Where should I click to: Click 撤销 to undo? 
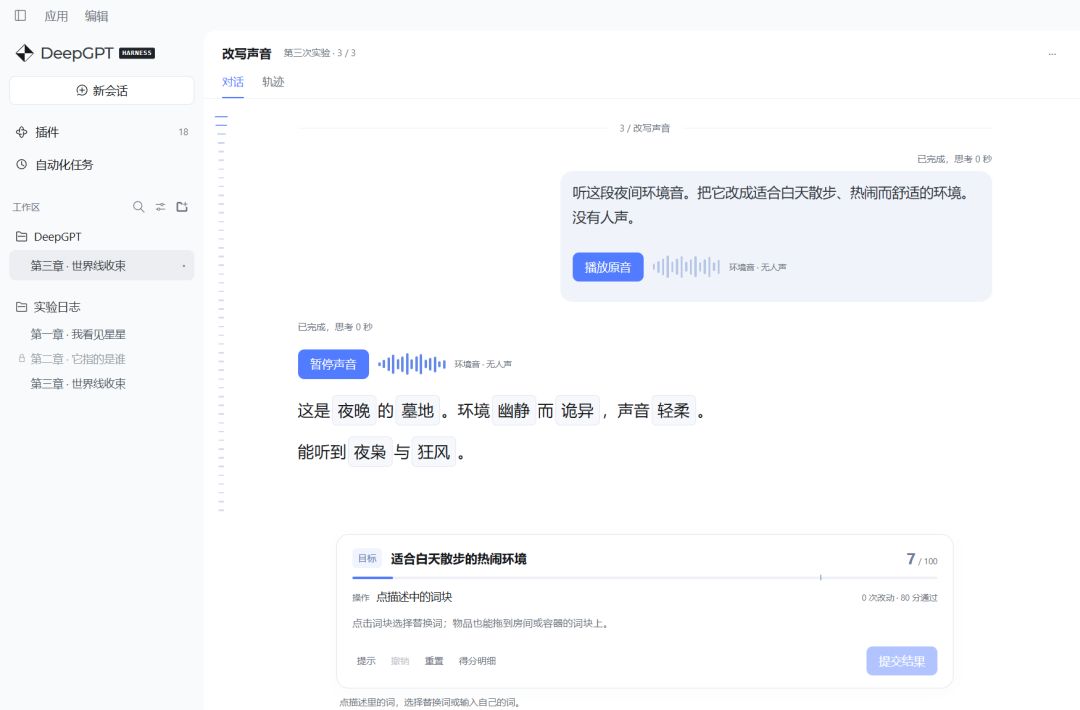(400, 661)
